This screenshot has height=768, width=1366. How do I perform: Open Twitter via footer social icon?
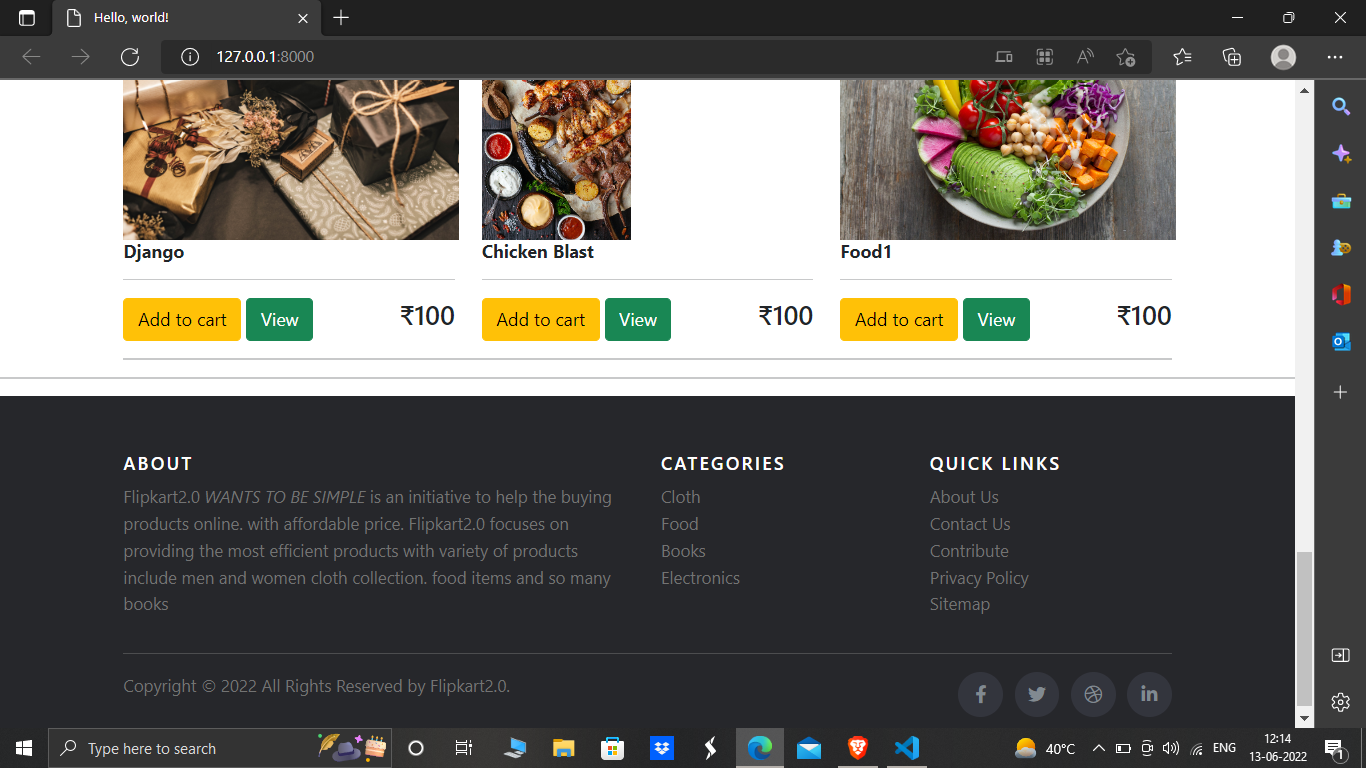1036,694
